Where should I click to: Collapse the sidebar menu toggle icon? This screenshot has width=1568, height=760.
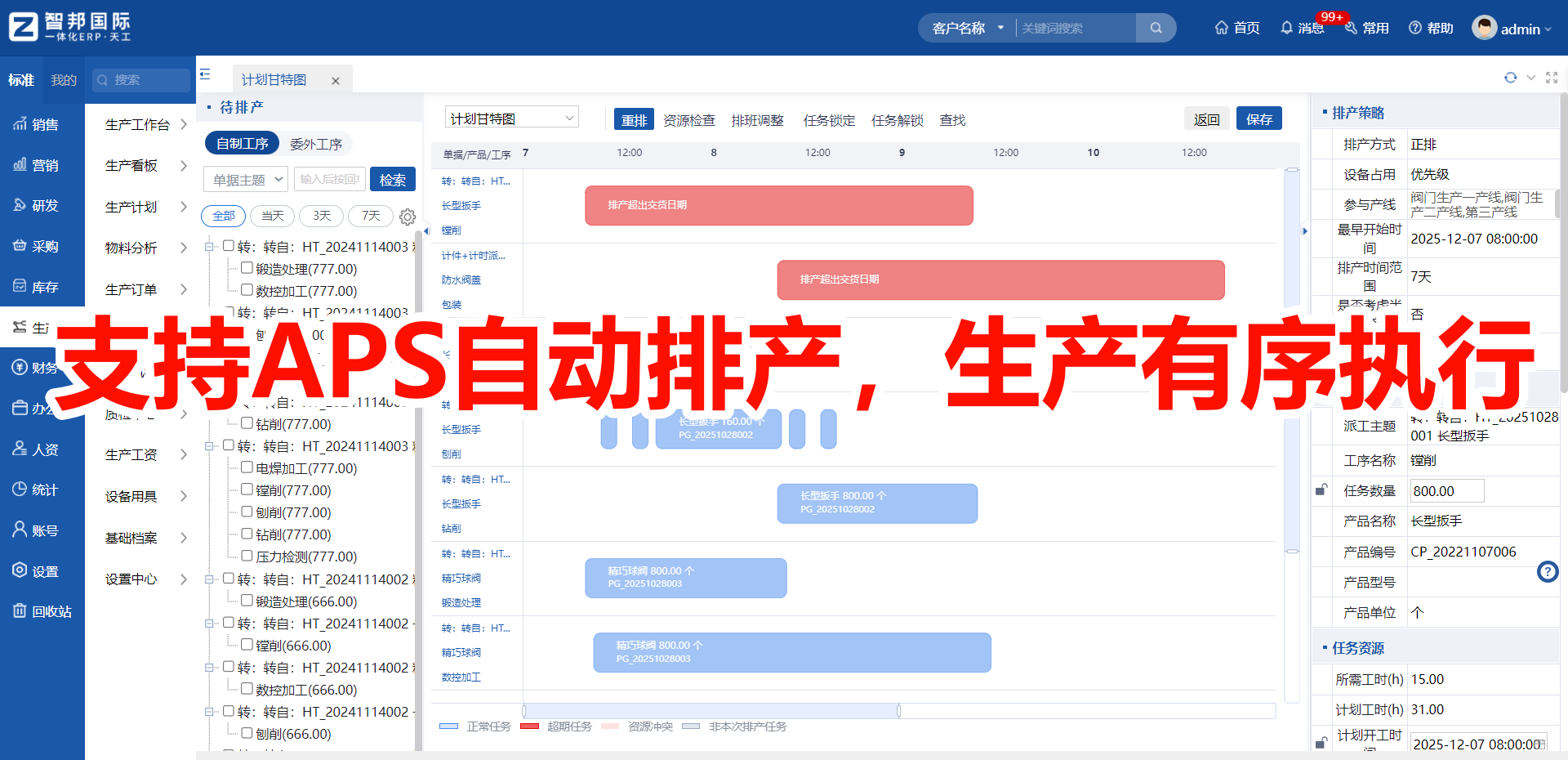click(x=205, y=74)
